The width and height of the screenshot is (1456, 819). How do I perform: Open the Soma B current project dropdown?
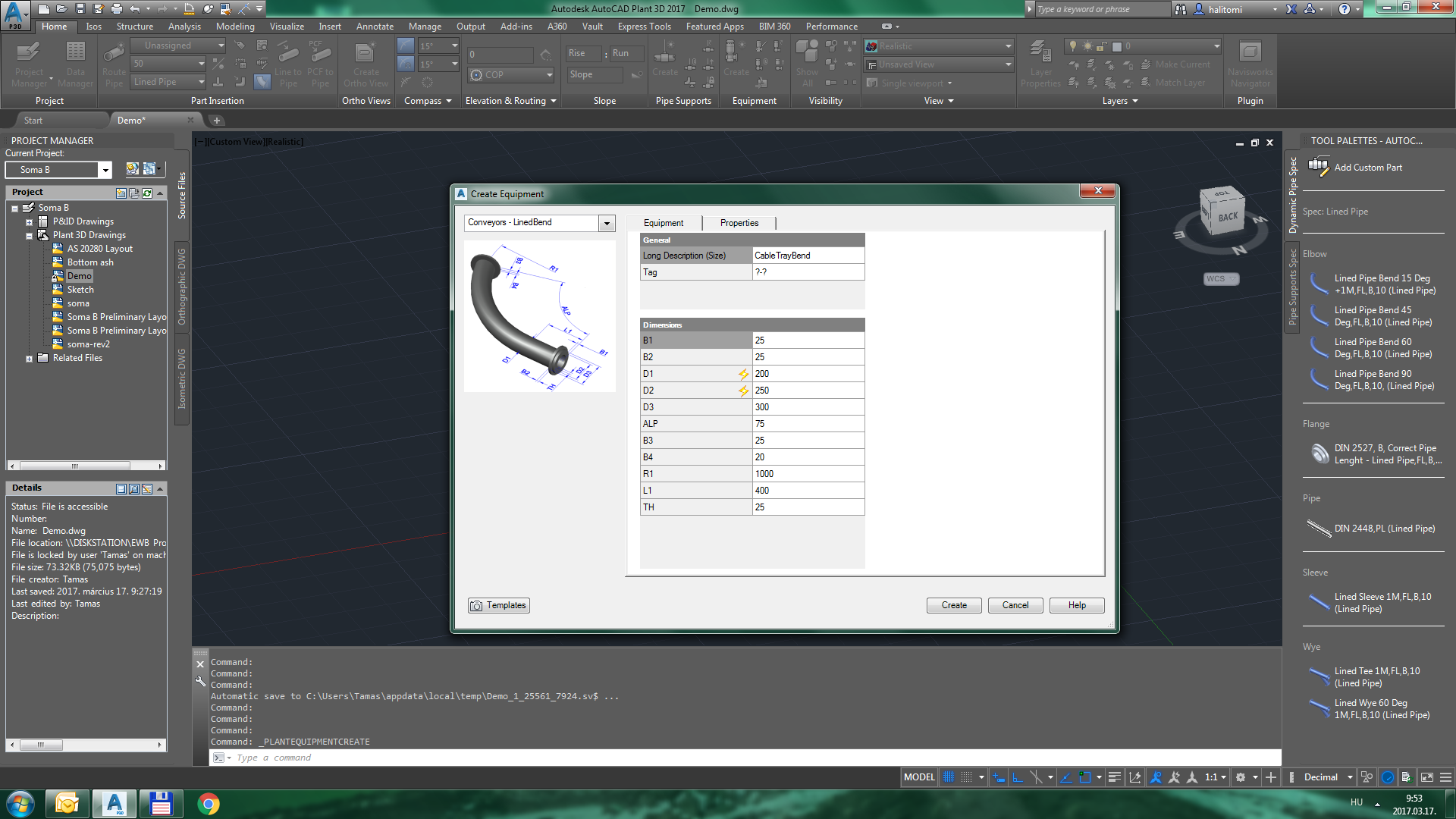(105, 170)
